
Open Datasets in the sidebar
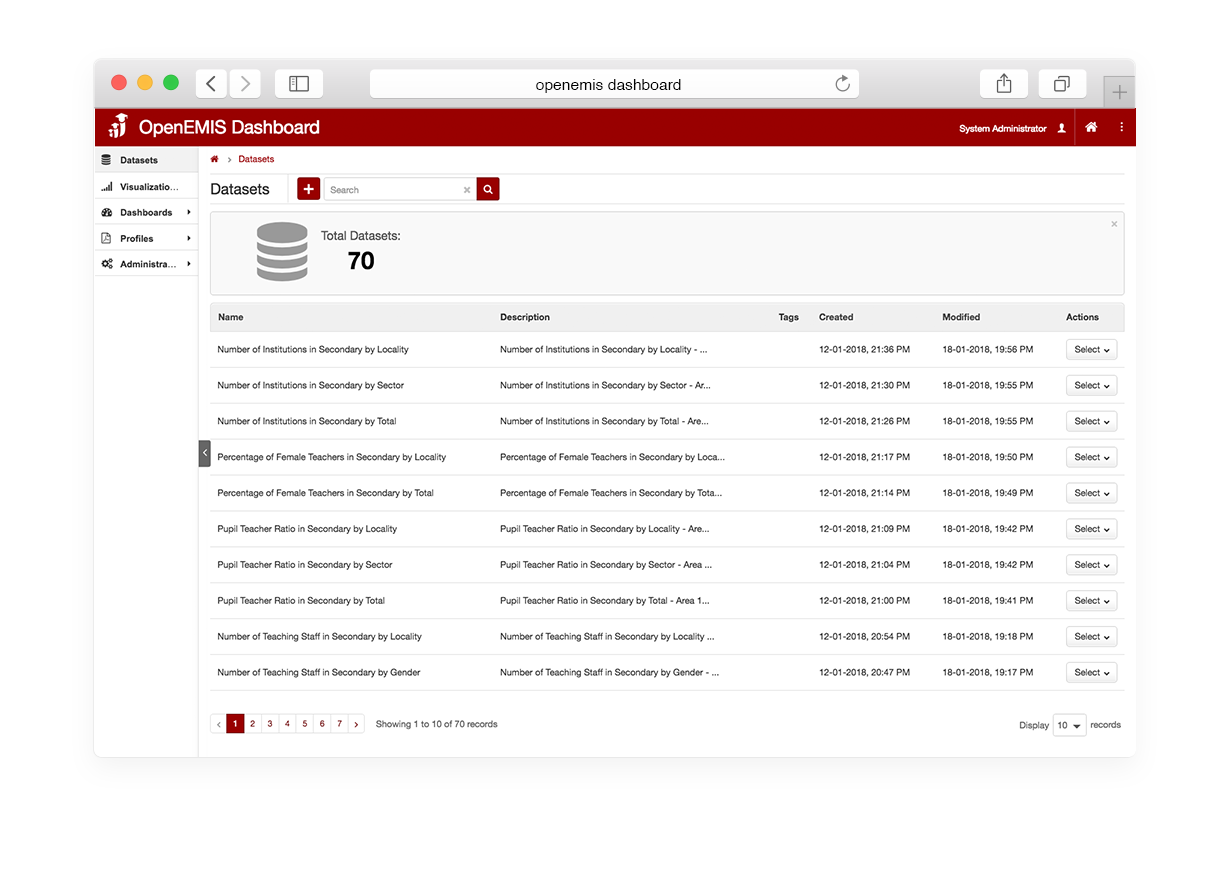(147, 160)
